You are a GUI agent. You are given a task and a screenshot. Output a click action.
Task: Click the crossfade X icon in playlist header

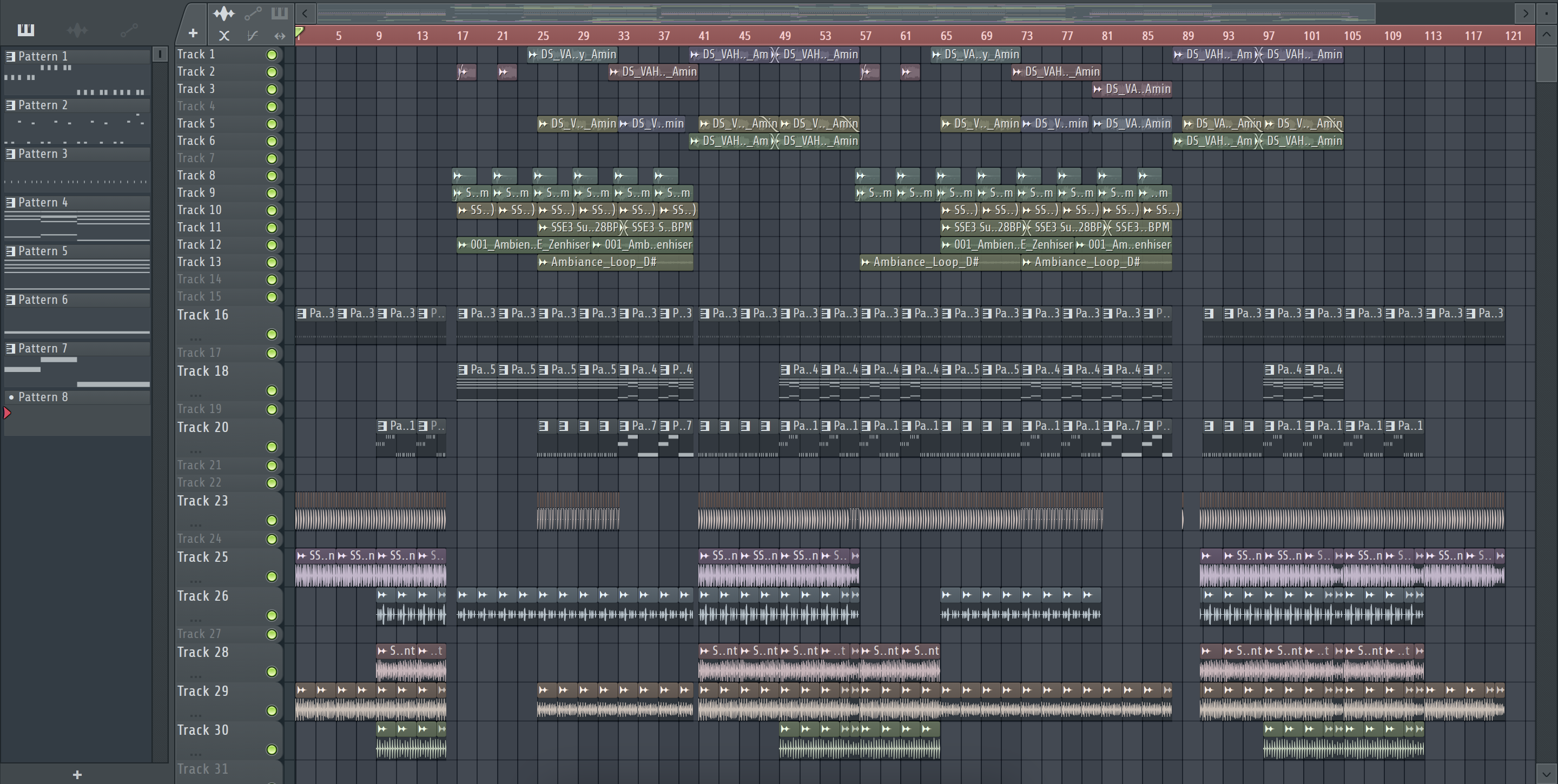pyautogui.click(x=224, y=36)
